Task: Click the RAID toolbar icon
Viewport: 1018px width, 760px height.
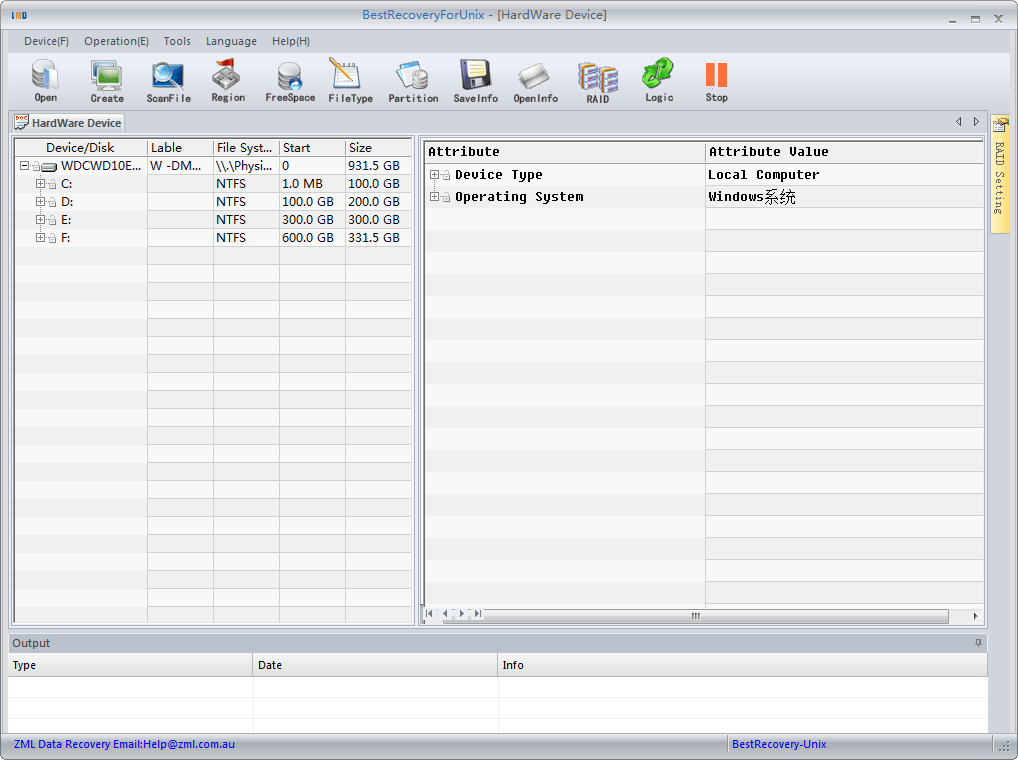Action: click(597, 77)
